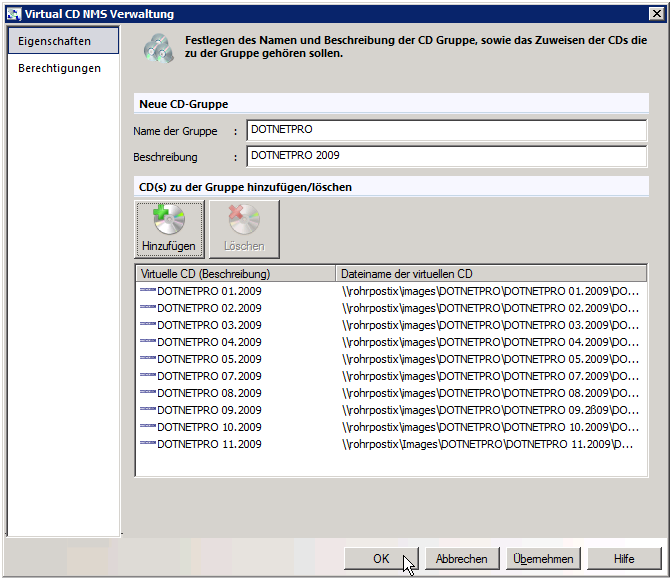
Task: Open Hilfe for this dialog
Action: pos(624,559)
